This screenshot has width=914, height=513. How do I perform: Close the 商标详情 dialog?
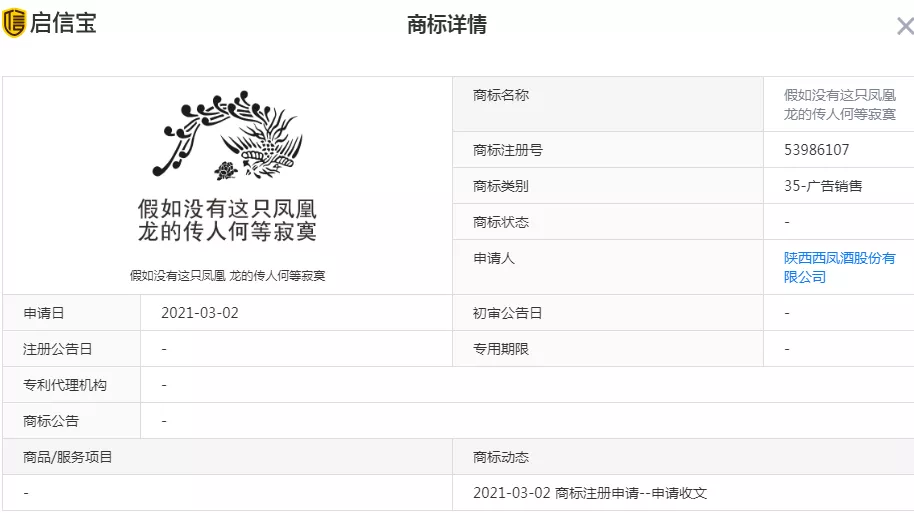pyautogui.click(x=905, y=26)
